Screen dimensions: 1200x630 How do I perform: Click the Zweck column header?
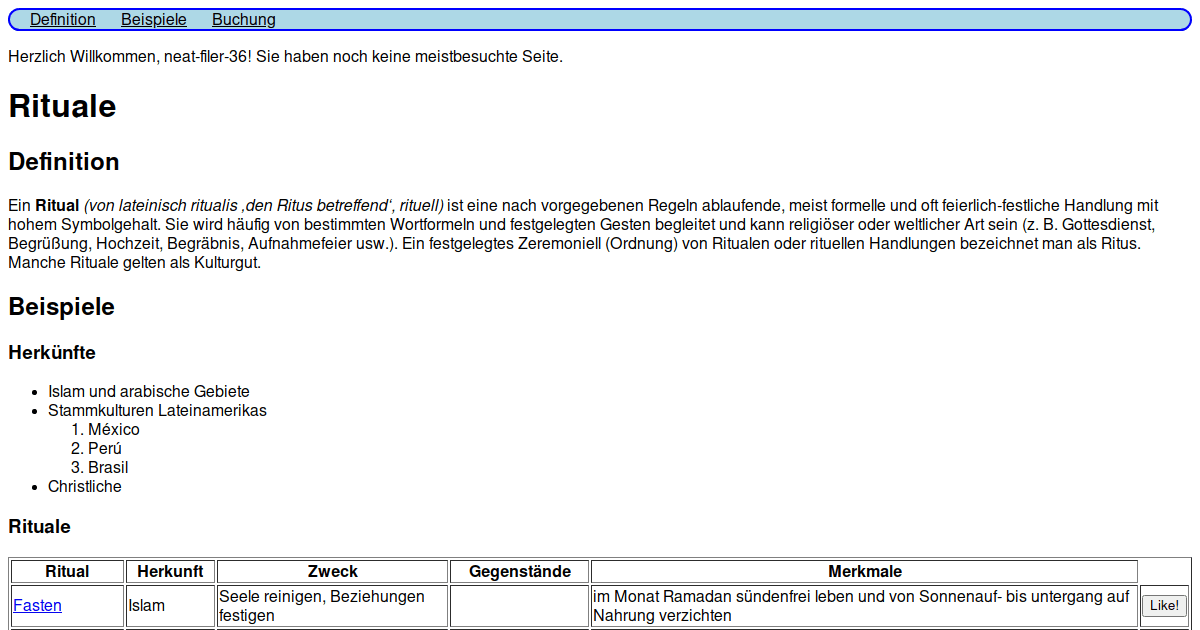point(331,571)
